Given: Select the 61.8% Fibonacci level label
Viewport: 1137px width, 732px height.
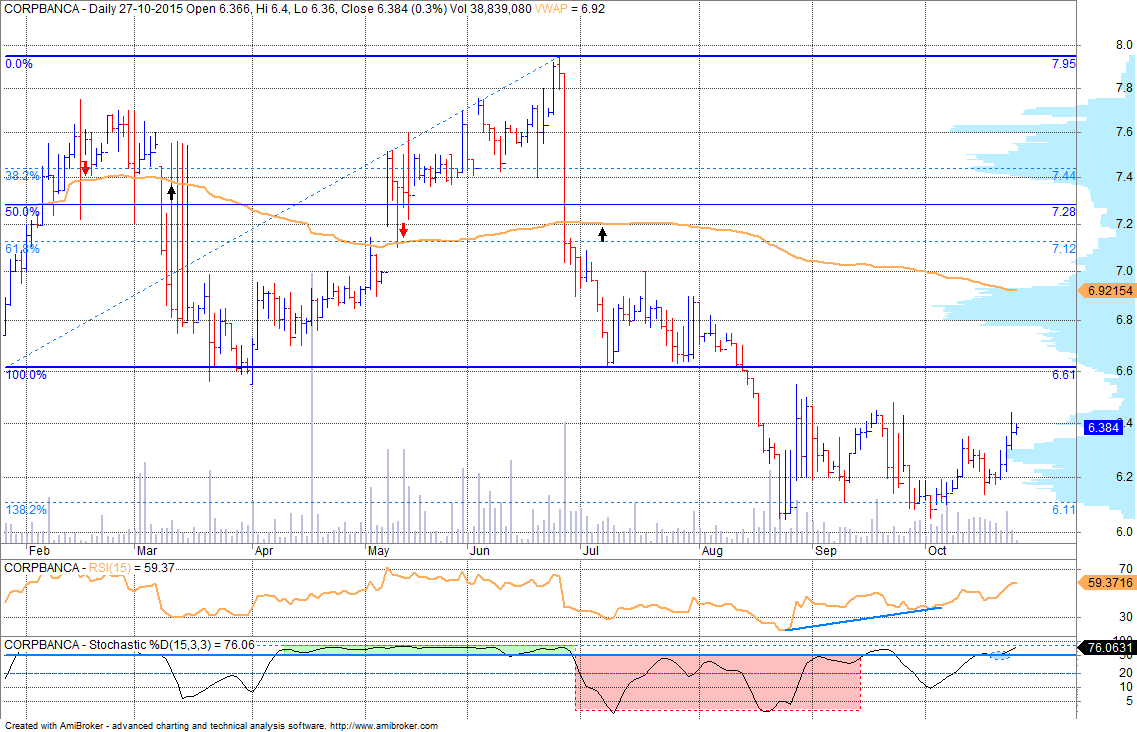Looking at the screenshot, I should coord(22,249).
